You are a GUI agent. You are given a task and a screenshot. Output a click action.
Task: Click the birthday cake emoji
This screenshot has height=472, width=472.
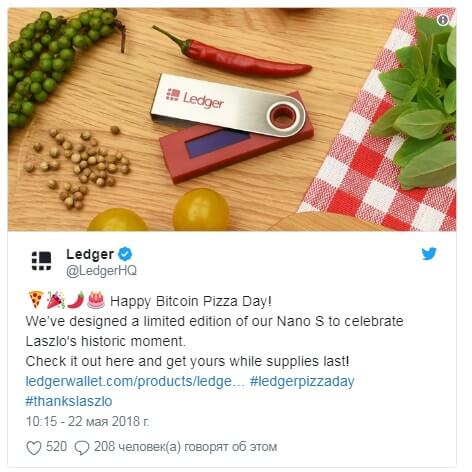point(96,300)
